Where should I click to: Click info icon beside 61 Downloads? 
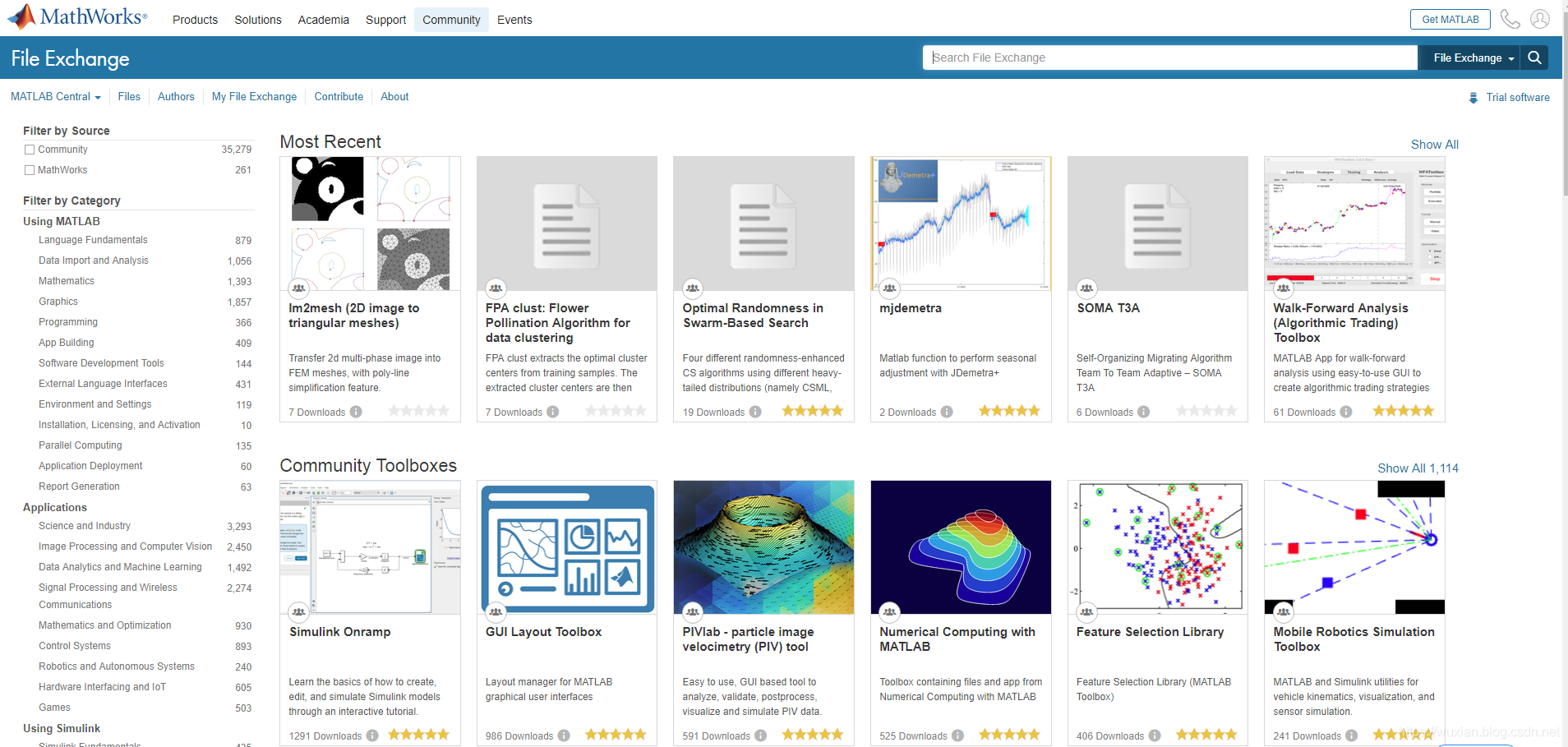click(1346, 412)
